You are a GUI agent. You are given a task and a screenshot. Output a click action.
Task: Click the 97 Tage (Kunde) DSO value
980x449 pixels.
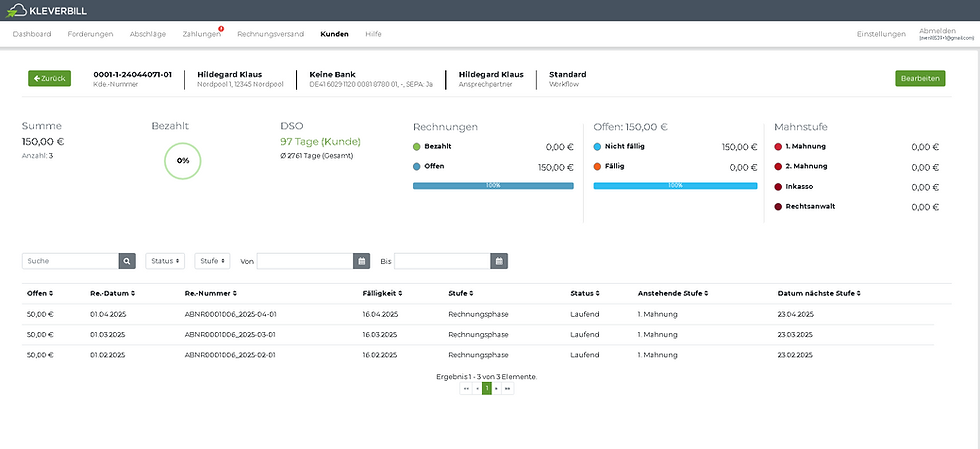click(x=320, y=142)
